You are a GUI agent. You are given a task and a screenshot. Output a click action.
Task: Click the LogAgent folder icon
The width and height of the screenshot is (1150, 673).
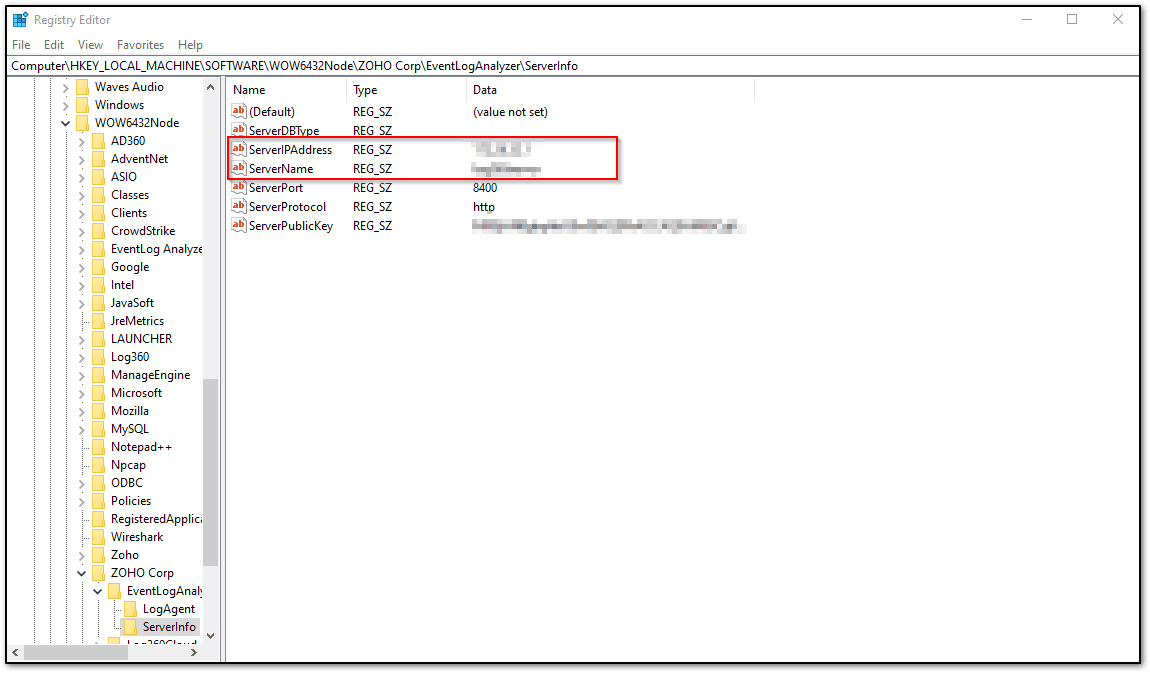(x=131, y=608)
